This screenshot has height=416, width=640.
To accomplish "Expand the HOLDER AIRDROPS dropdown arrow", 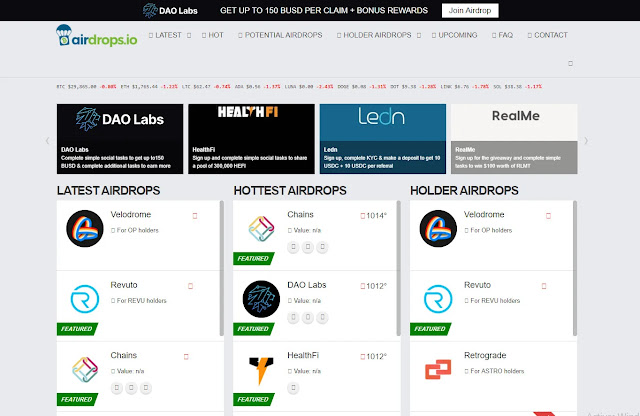I will tap(419, 36).
